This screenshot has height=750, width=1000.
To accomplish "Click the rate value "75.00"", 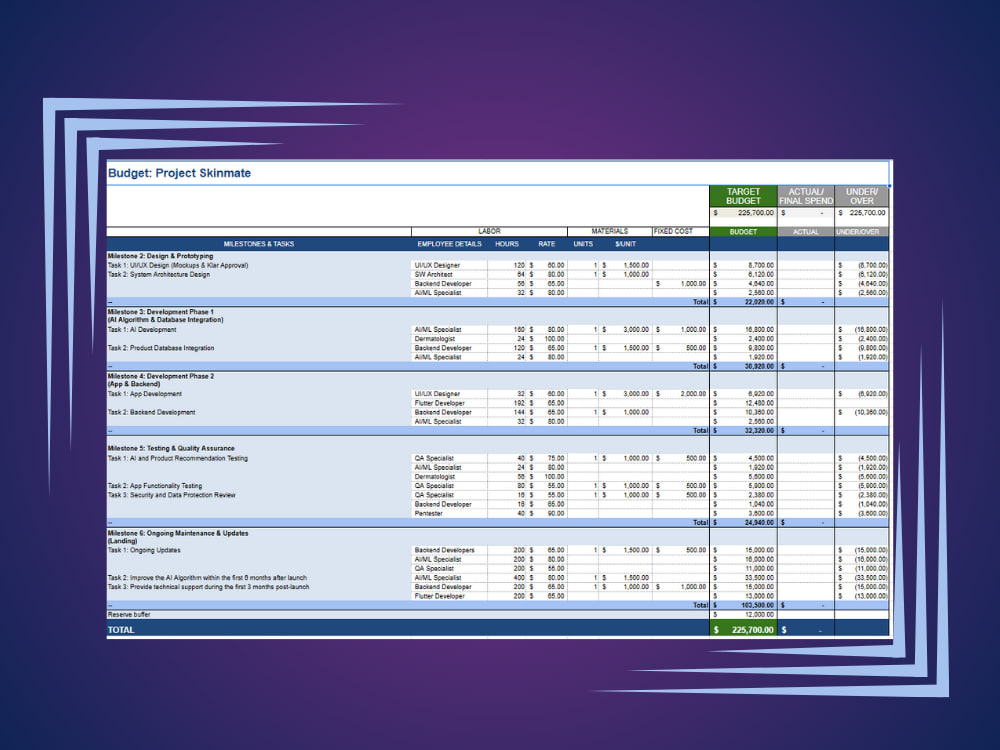I will (555, 459).
